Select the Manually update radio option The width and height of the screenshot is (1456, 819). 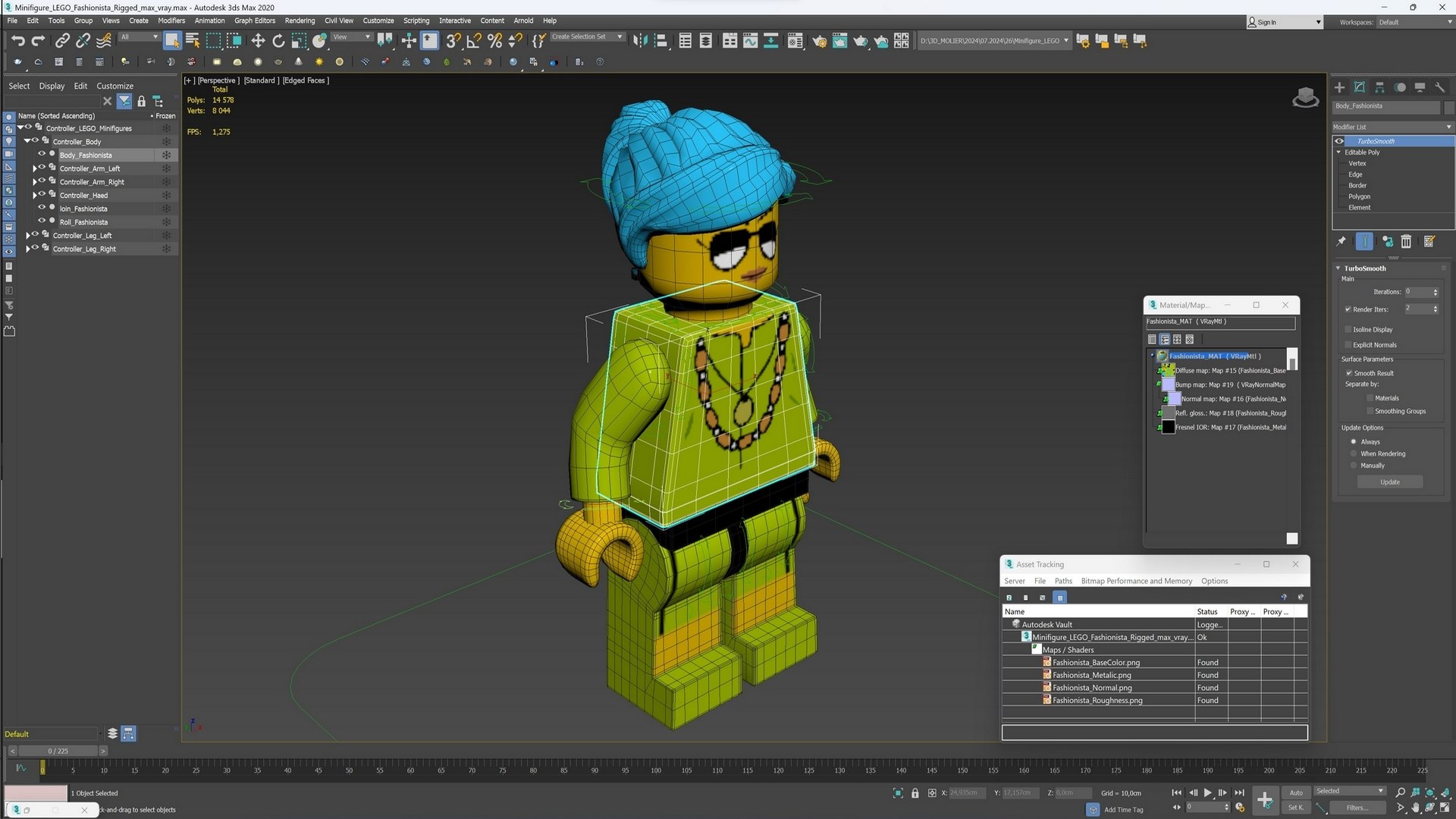tap(1354, 466)
